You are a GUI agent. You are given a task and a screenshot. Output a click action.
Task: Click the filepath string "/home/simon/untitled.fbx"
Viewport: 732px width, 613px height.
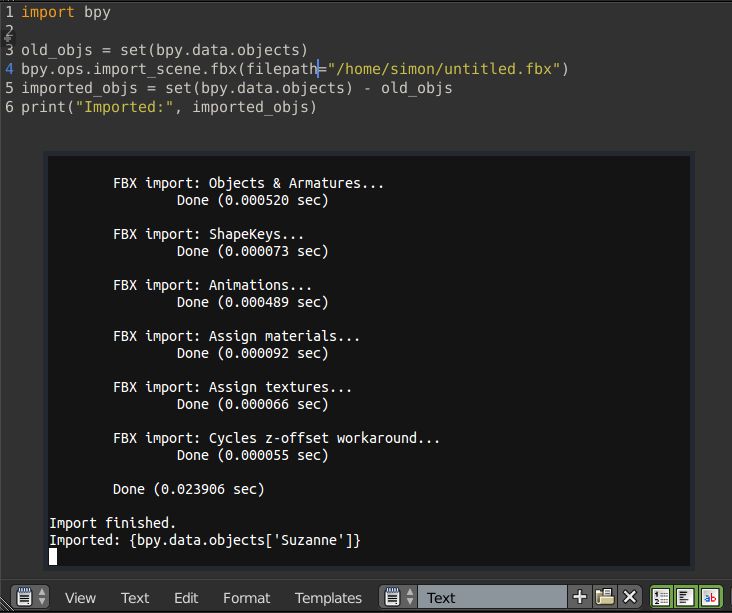click(443, 69)
